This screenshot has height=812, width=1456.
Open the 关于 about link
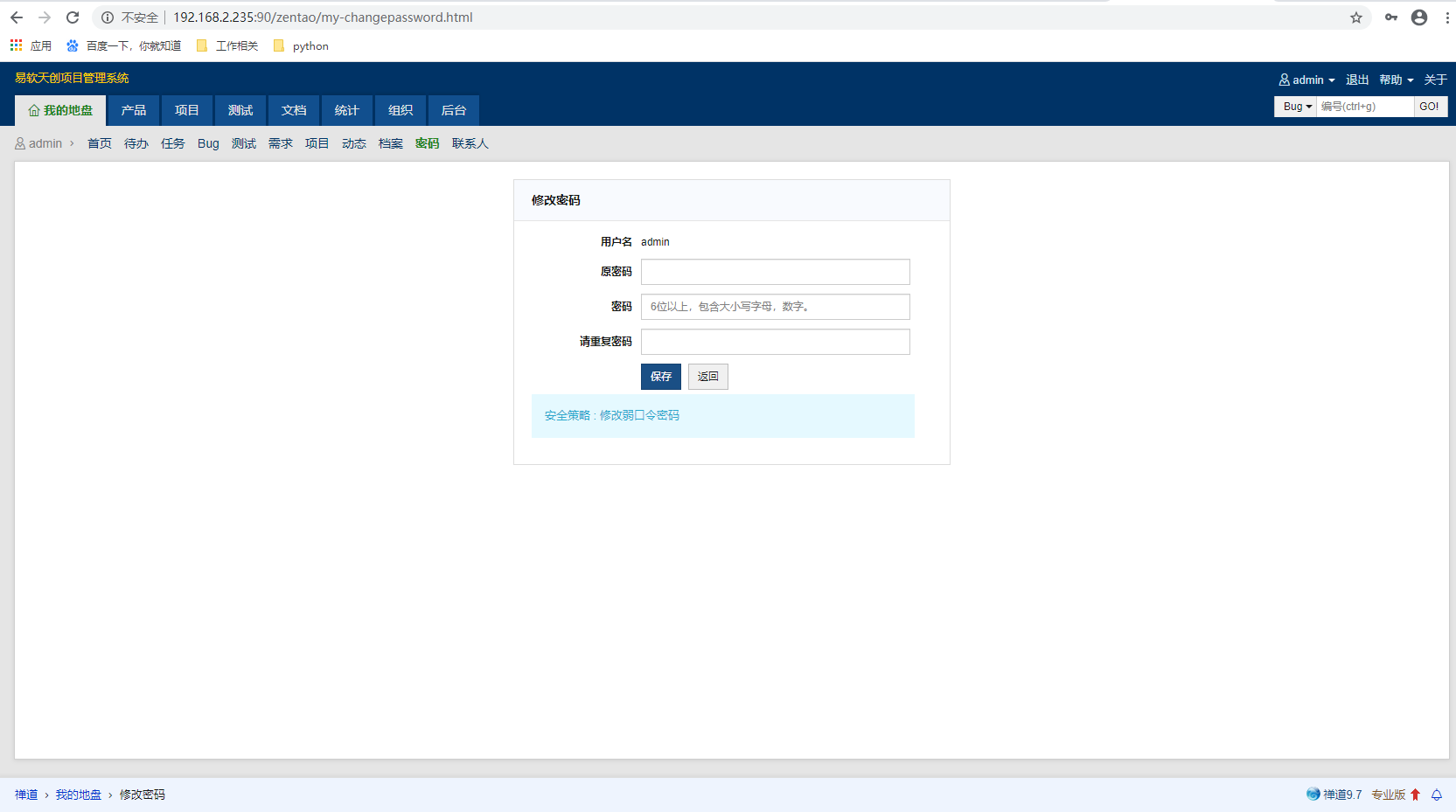pyautogui.click(x=1435, y=80)
